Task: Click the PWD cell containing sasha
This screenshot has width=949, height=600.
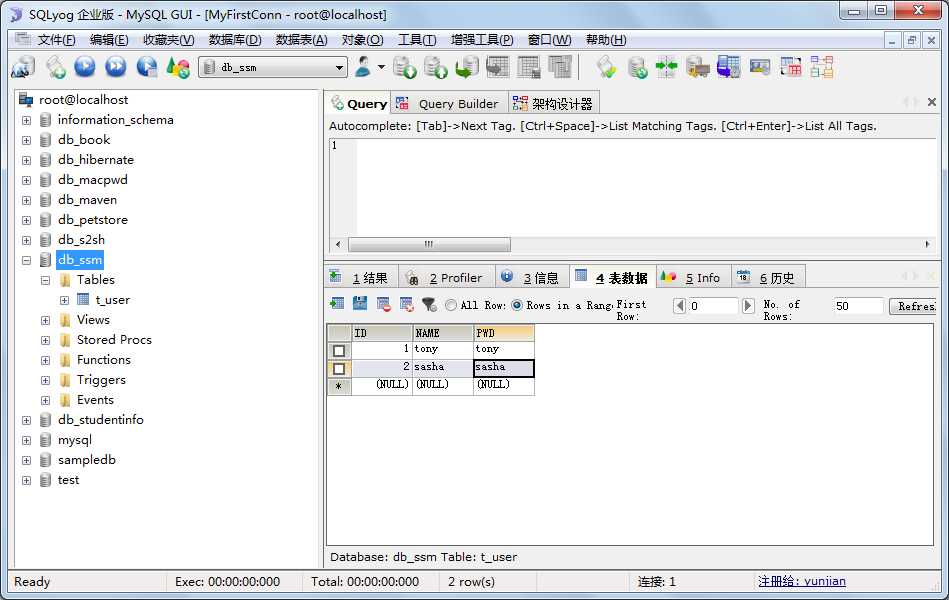Action: 504,368
